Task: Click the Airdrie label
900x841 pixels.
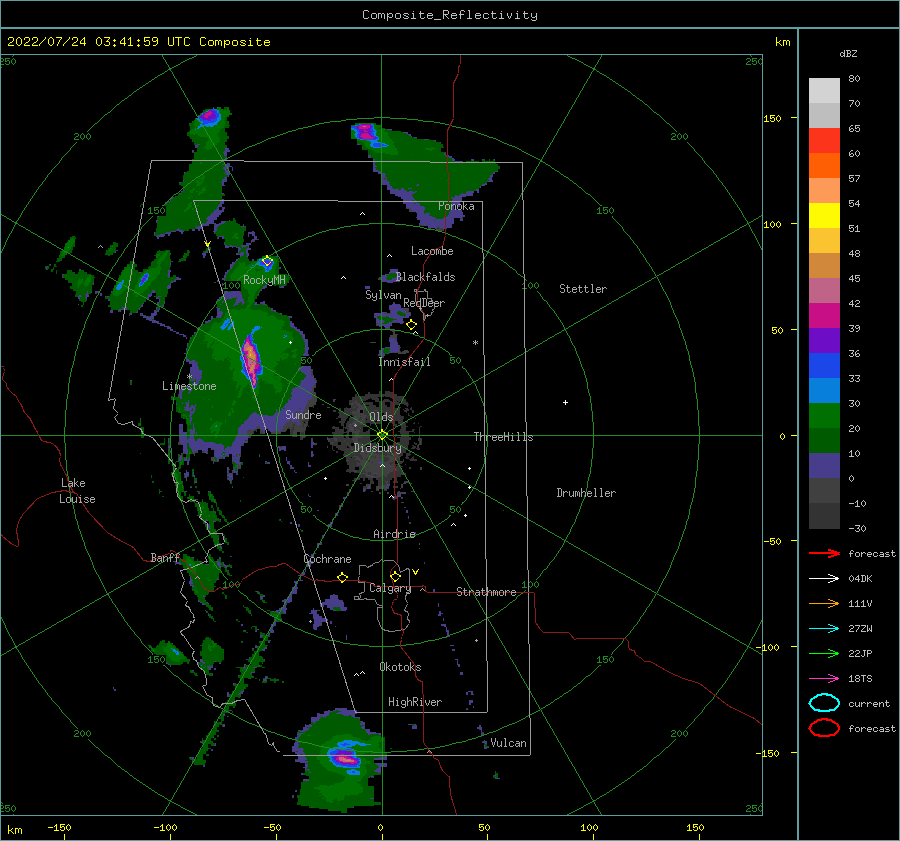Action: tap(394, 534)
